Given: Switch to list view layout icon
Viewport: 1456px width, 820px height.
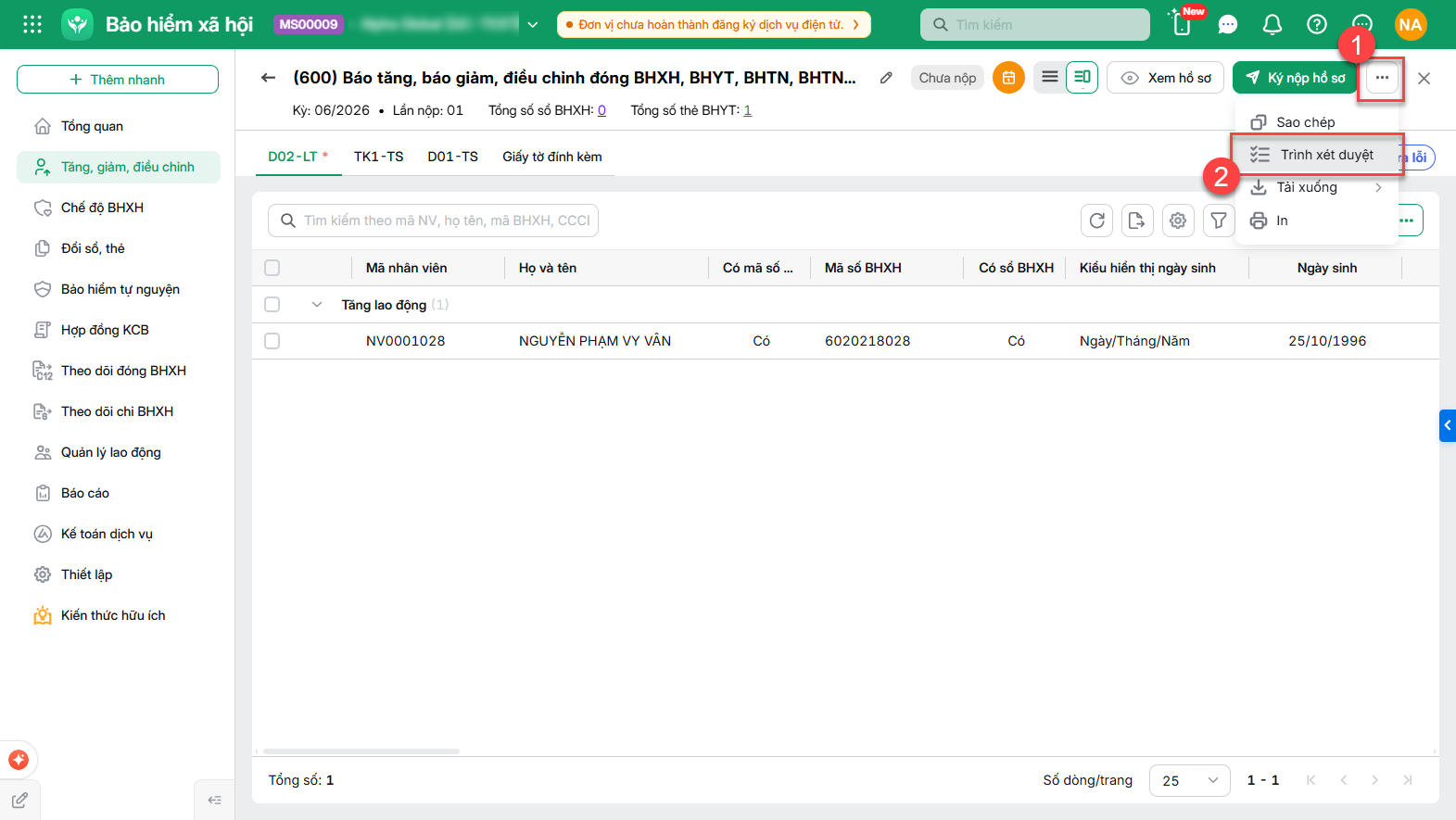Looking at the screenshot, I should point(1050,78).
